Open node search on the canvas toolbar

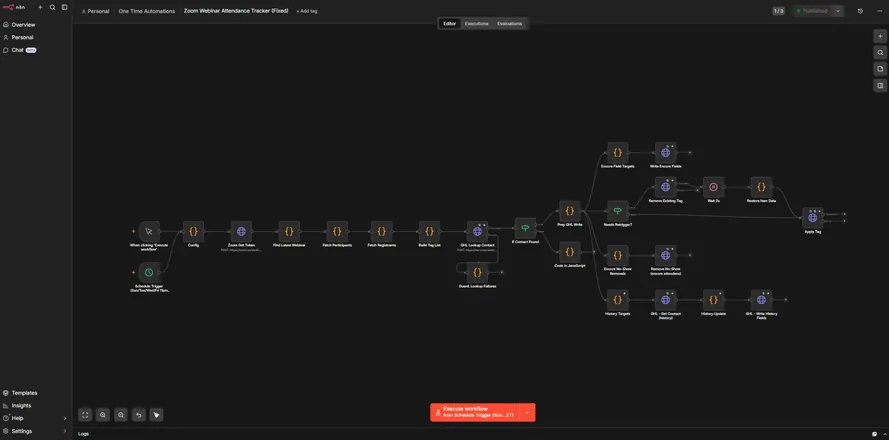coord(880,52)
